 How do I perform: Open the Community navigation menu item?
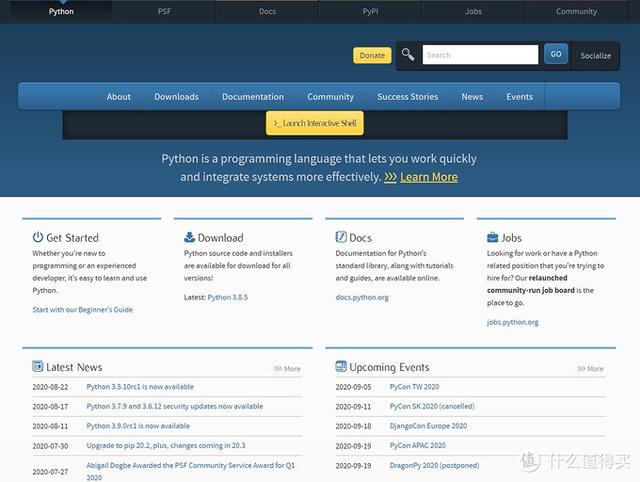point(331,97)
